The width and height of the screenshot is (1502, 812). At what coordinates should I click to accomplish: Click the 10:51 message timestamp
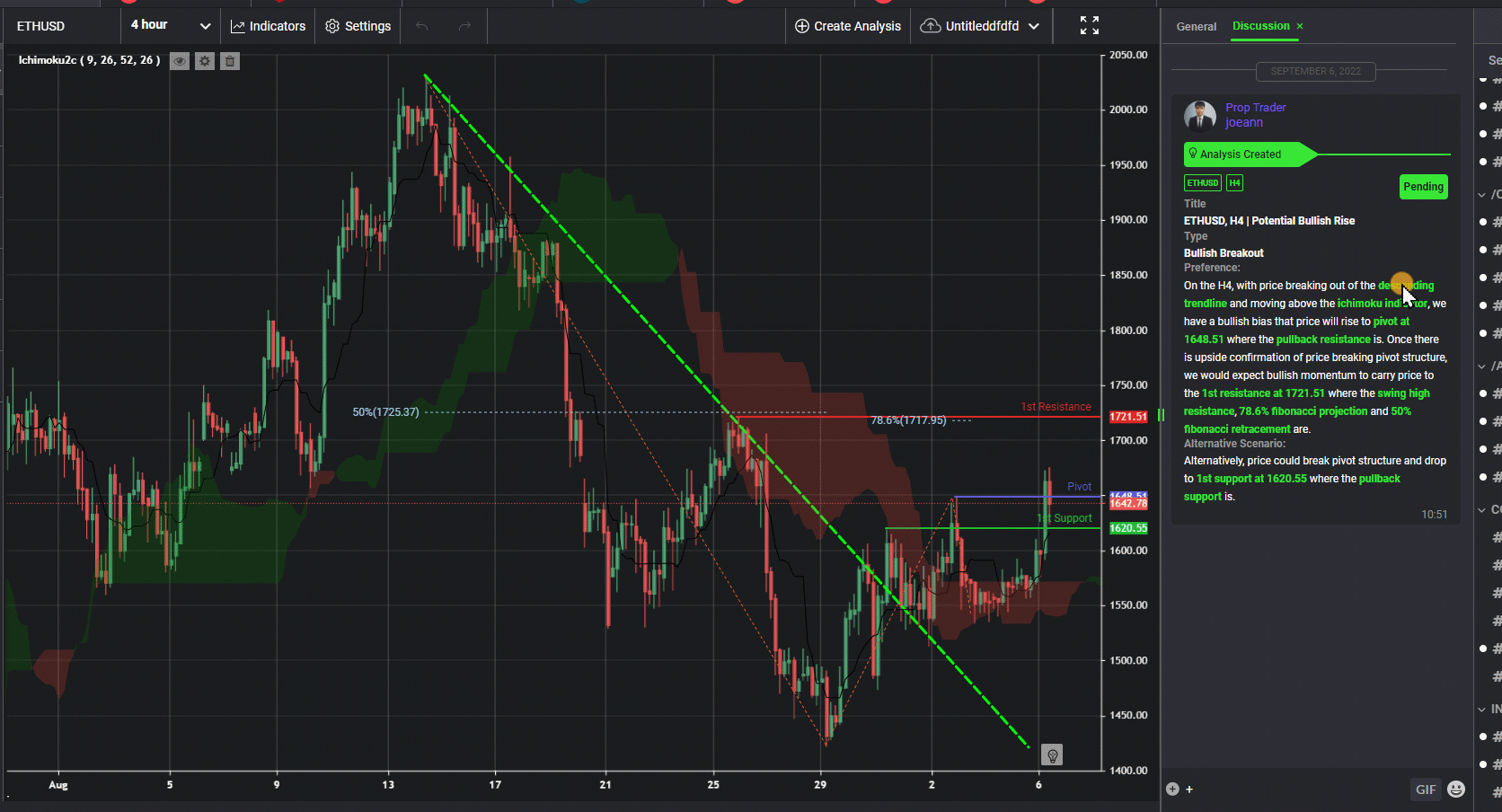1434,515
